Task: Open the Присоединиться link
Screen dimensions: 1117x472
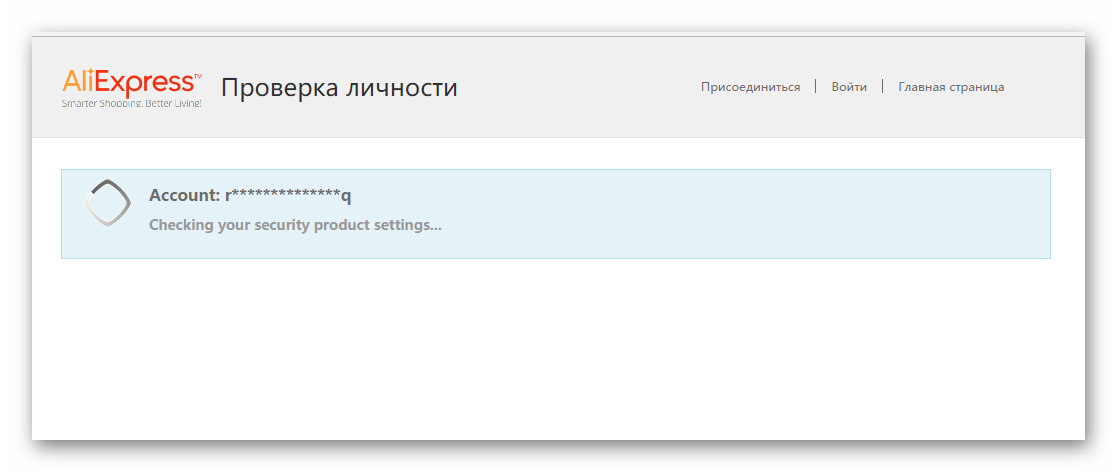Action: (x=750, y=87)
